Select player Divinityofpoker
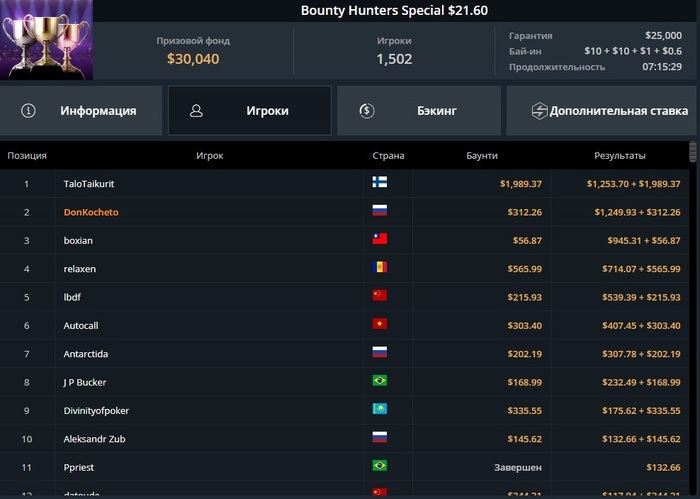 (x=96, y=411)
